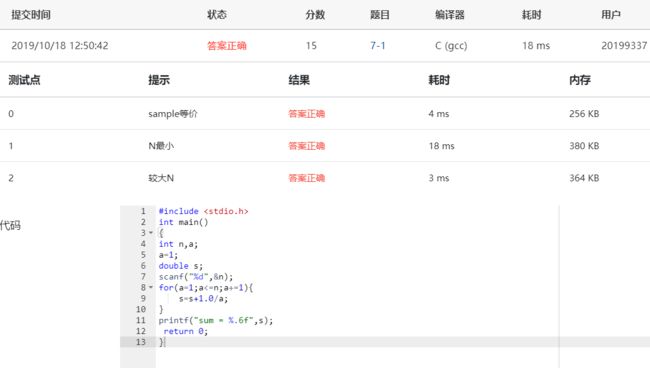
Task: Select the N最小 hint text
Action: [x=161, y=146]
